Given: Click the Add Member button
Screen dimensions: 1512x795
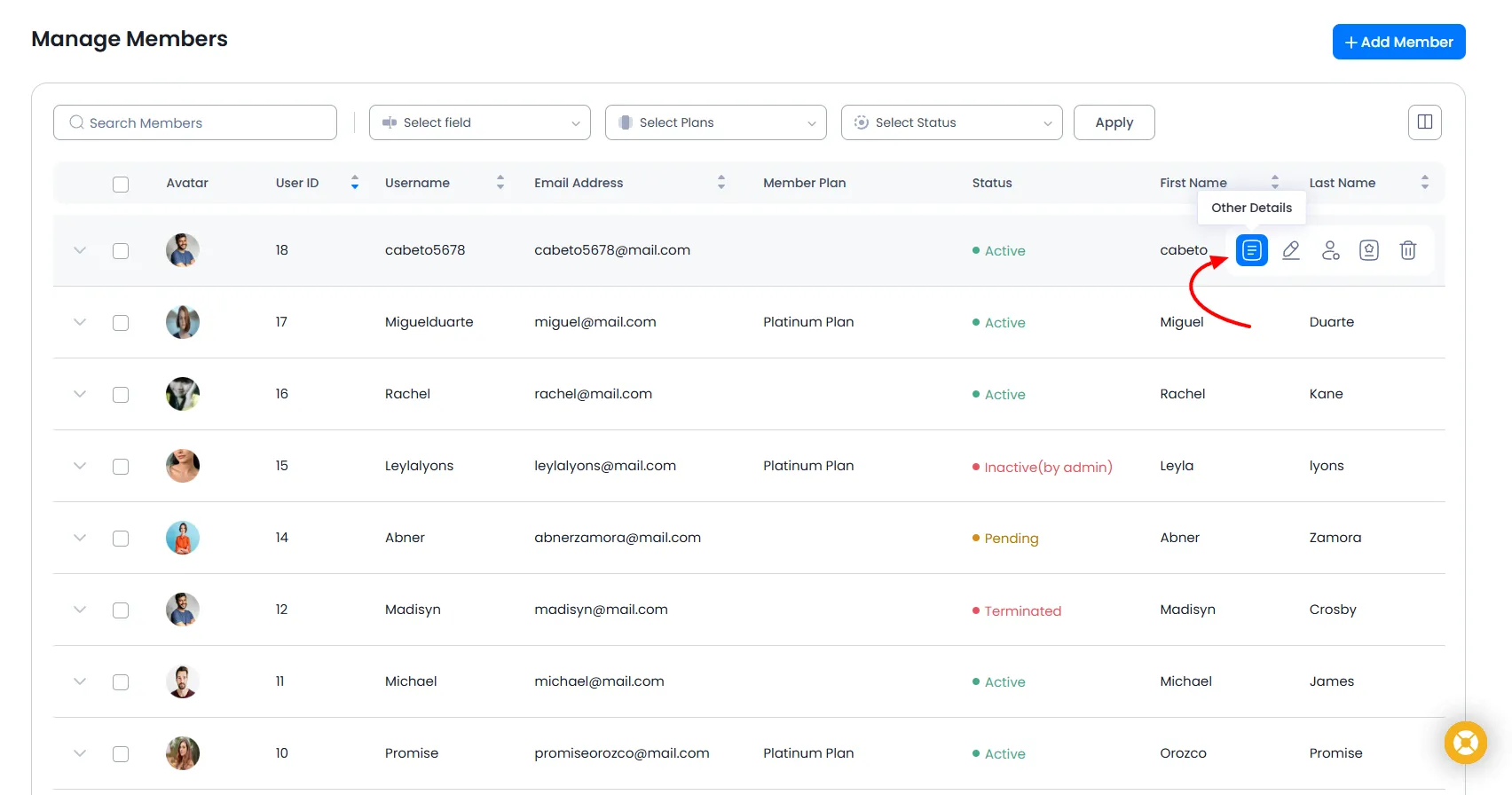Looking at the screenshot, I should (x=1398, y=42).
